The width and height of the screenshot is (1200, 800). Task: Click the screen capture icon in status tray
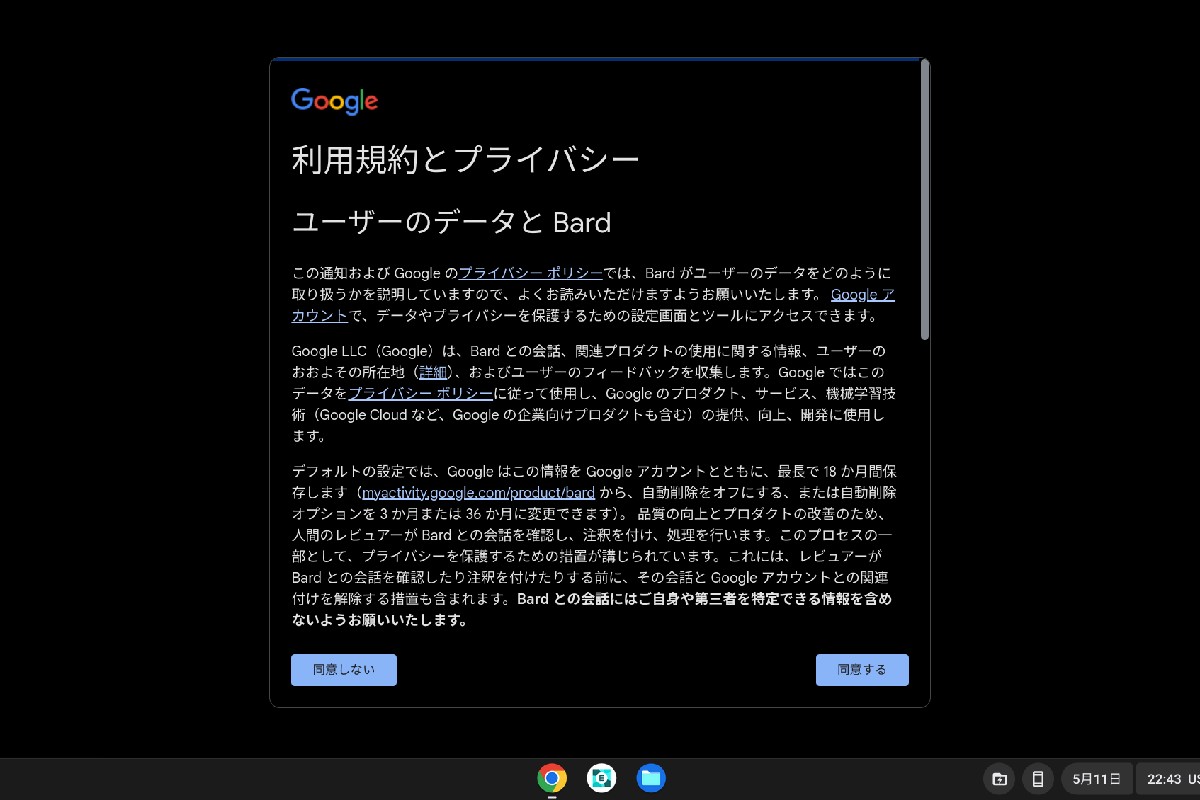coord(998,778)
